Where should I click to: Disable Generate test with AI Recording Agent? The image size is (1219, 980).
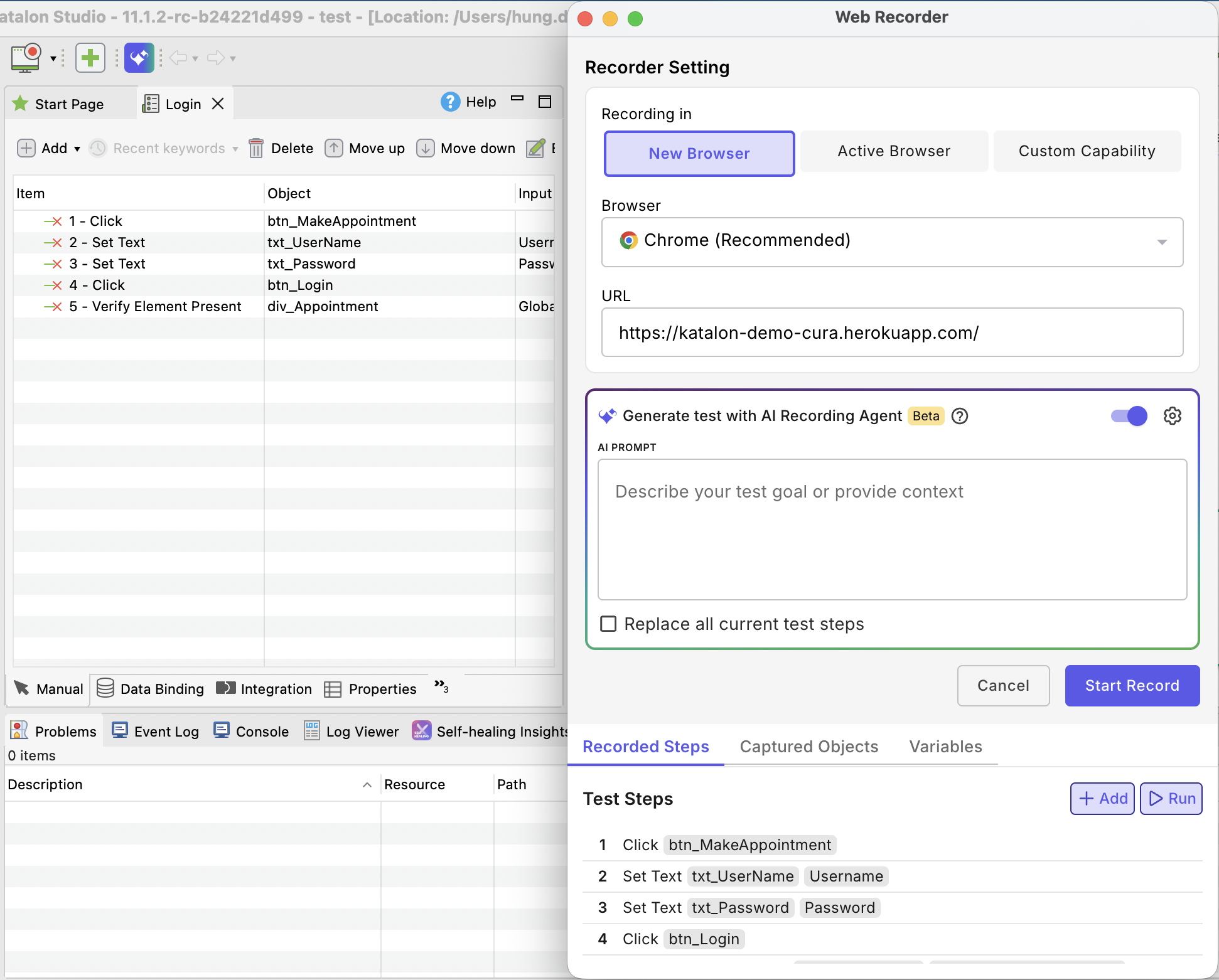(1129, 415)
